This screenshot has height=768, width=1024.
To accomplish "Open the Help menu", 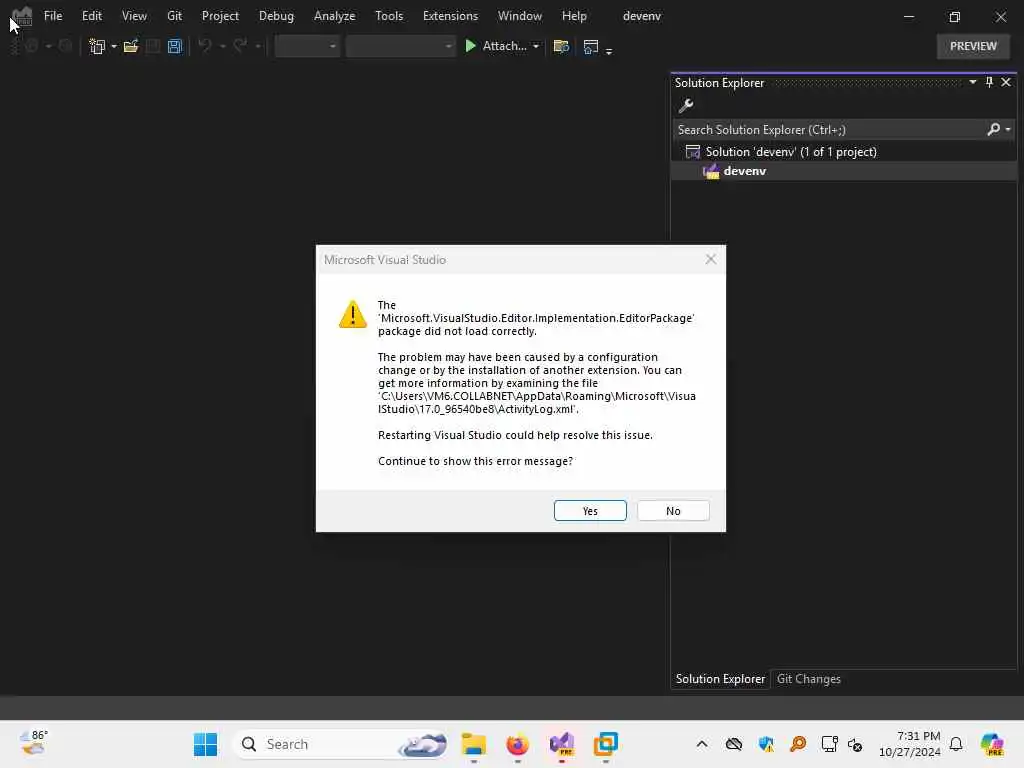I will 574,16.
